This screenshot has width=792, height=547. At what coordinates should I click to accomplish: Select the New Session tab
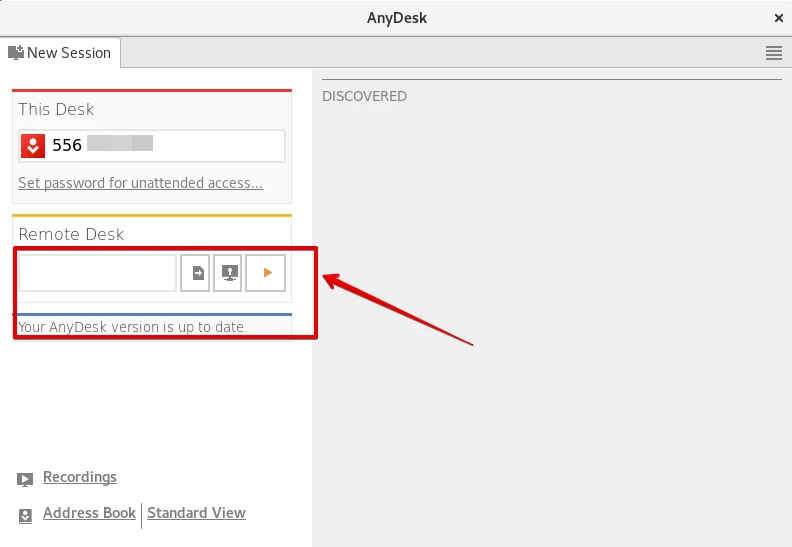coord(60,53)
